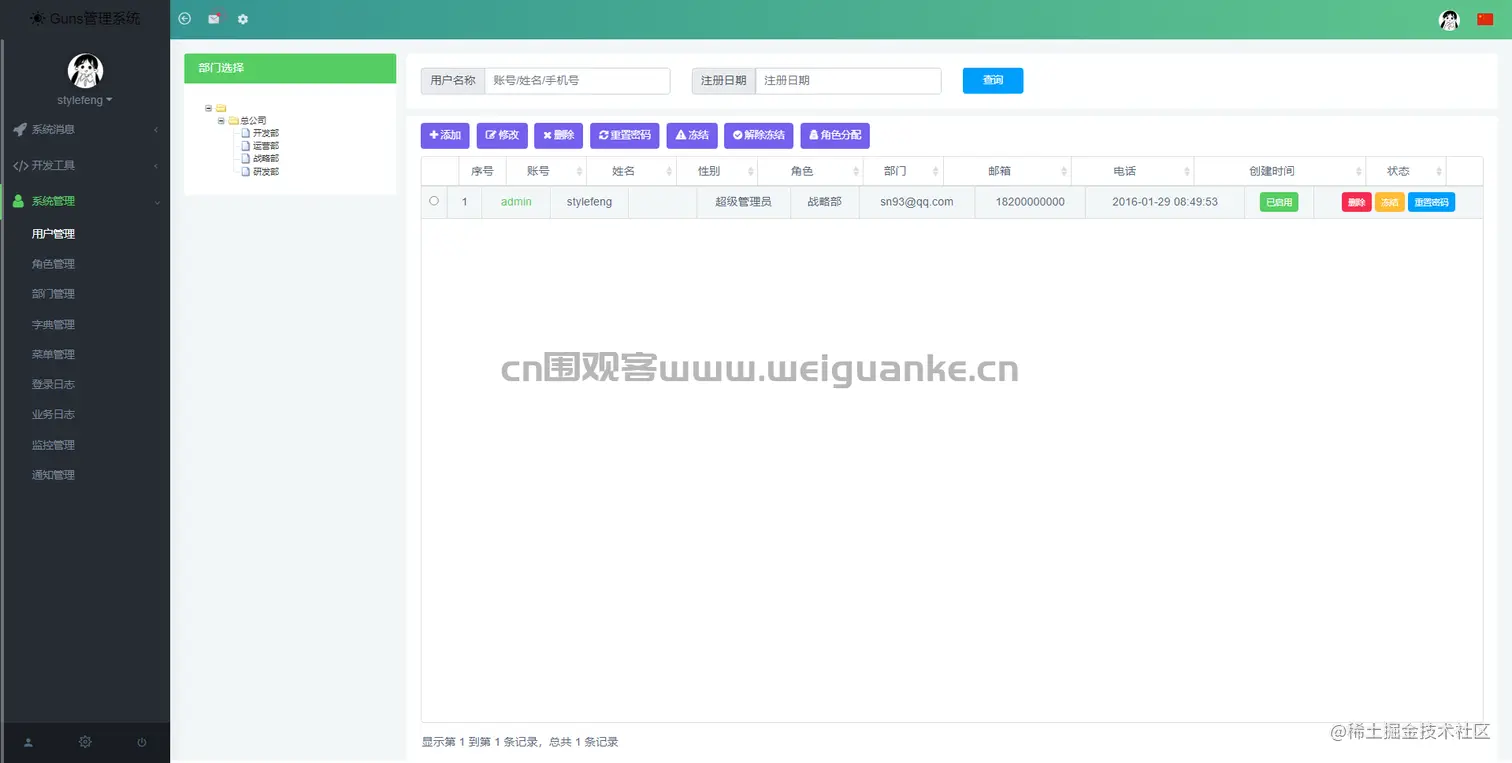Image resolution: width=1512 pixels, height=763 pixels.
Task: Select 战略部 in the department tree
Action: (x=266, y=158)
